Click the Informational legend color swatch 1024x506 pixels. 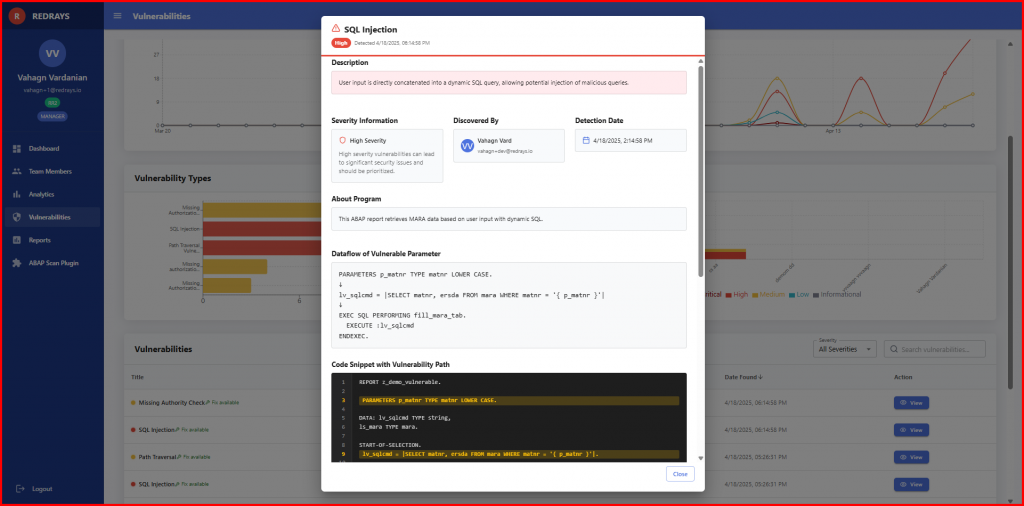817,294
